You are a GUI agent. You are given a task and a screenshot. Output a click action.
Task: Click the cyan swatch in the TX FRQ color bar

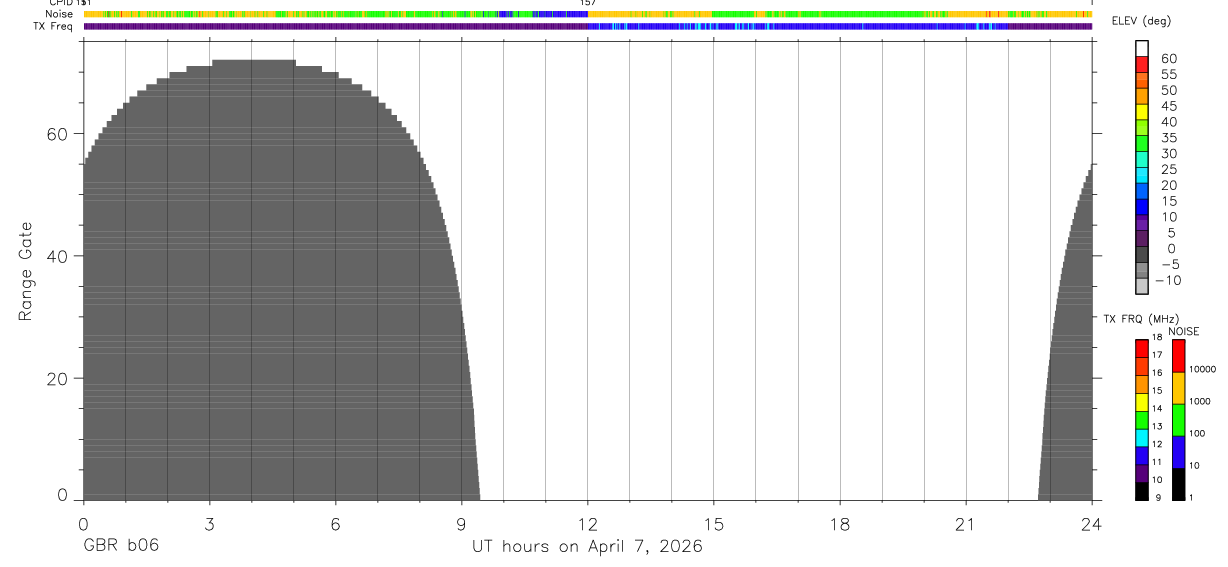[x=1141, y=438]
